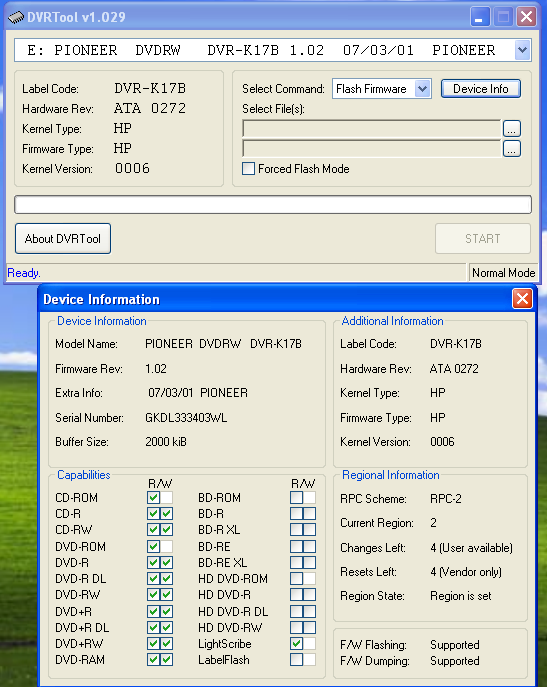The height and width of the screenshot is (687, 547).
Task: Enable the Forced Flash Mode checkbox
Action: (x=249, y=169)
